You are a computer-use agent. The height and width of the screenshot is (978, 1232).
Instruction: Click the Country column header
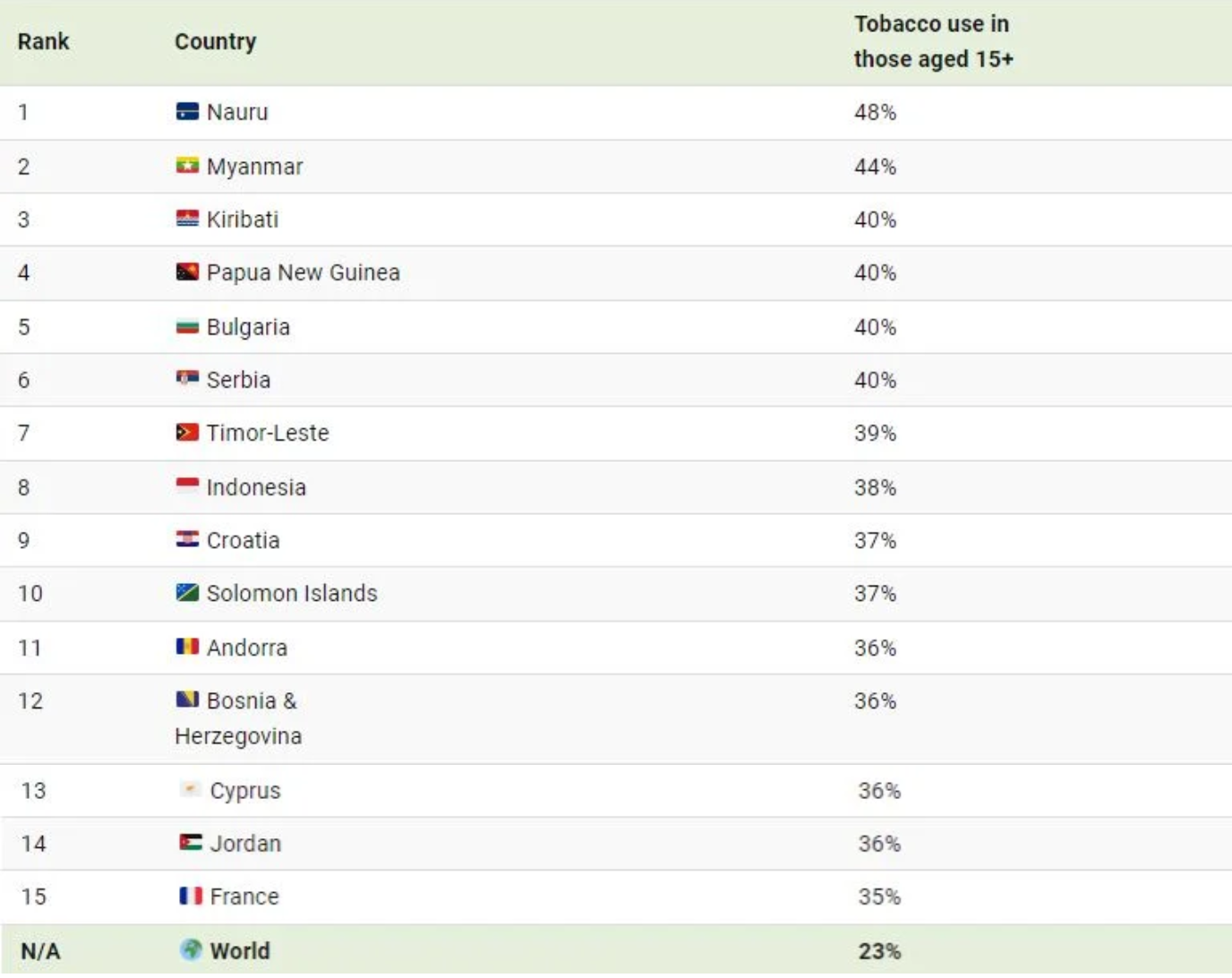[x=215, y=41]
